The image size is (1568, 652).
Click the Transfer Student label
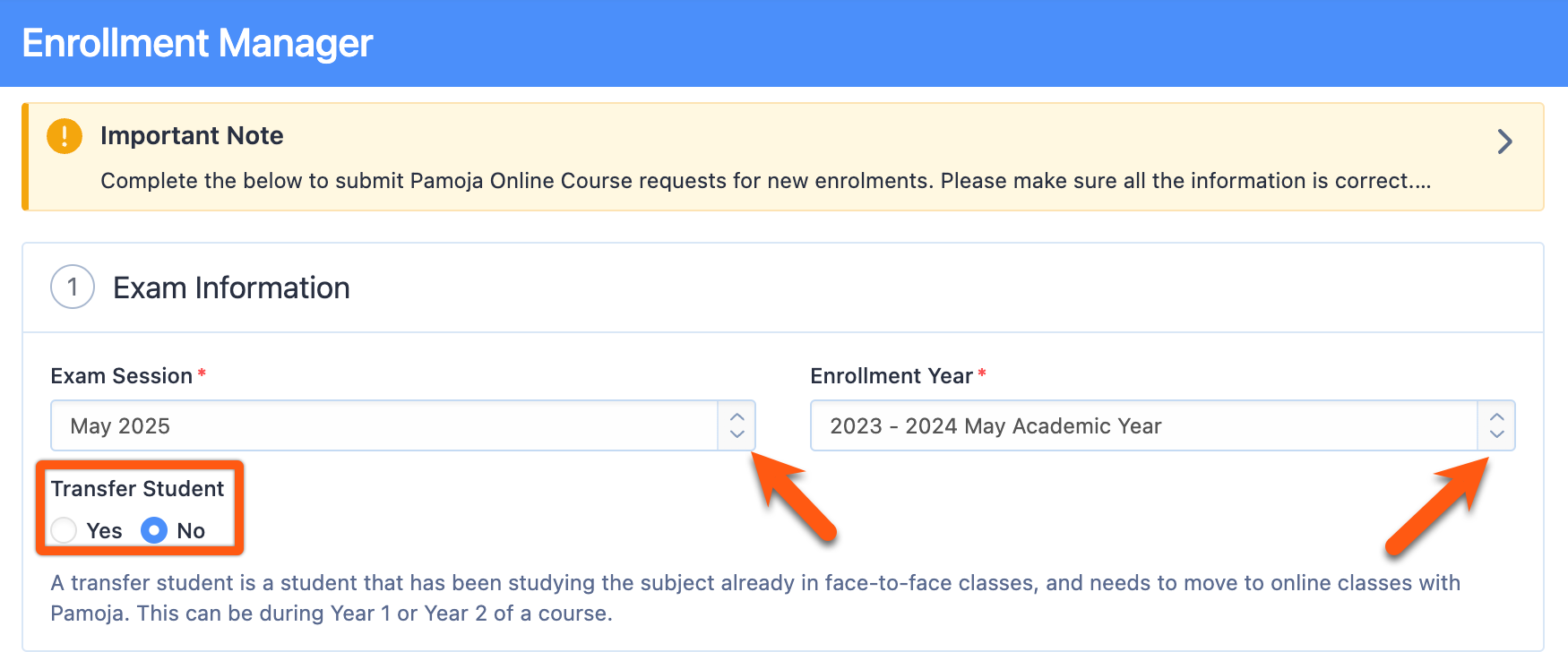(x=137, y=489)
